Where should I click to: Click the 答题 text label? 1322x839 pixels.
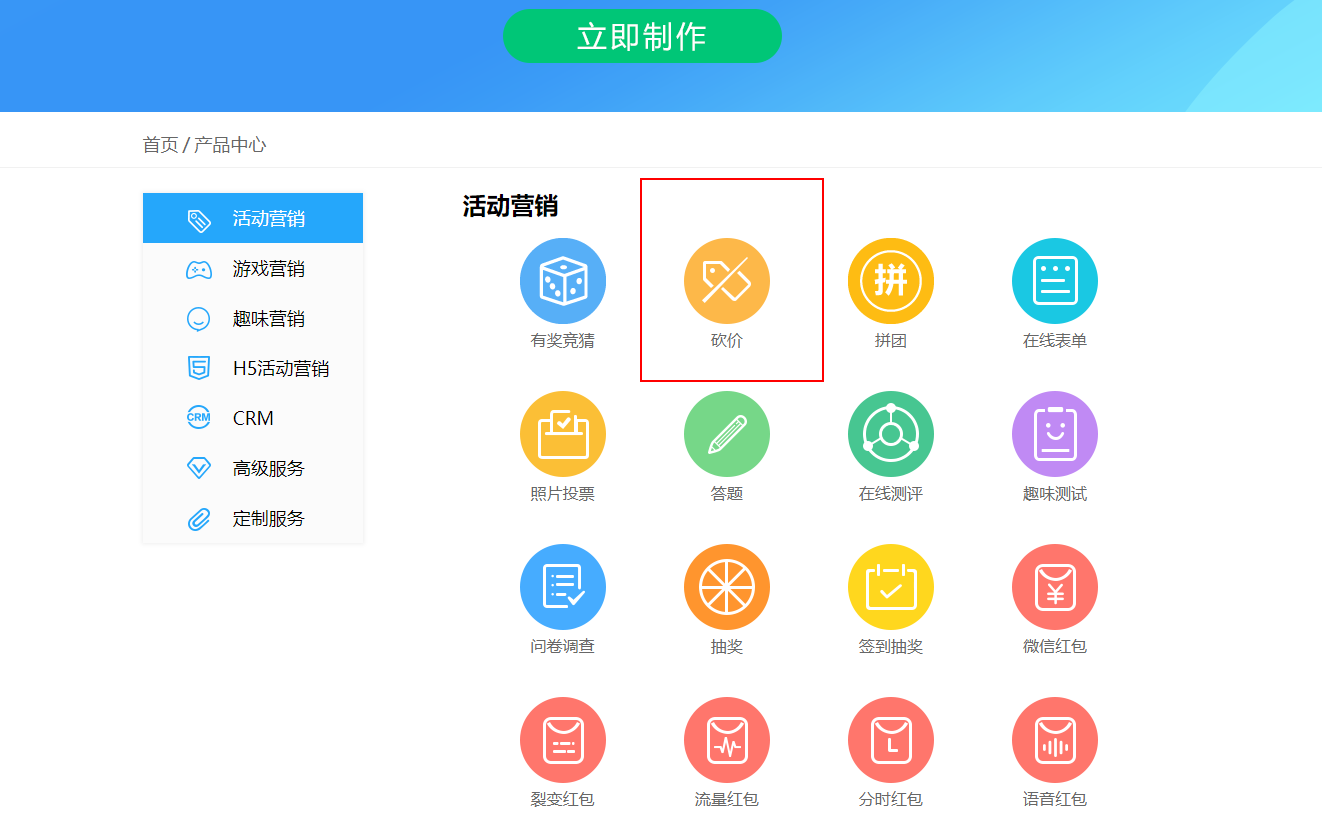point(727,494)
